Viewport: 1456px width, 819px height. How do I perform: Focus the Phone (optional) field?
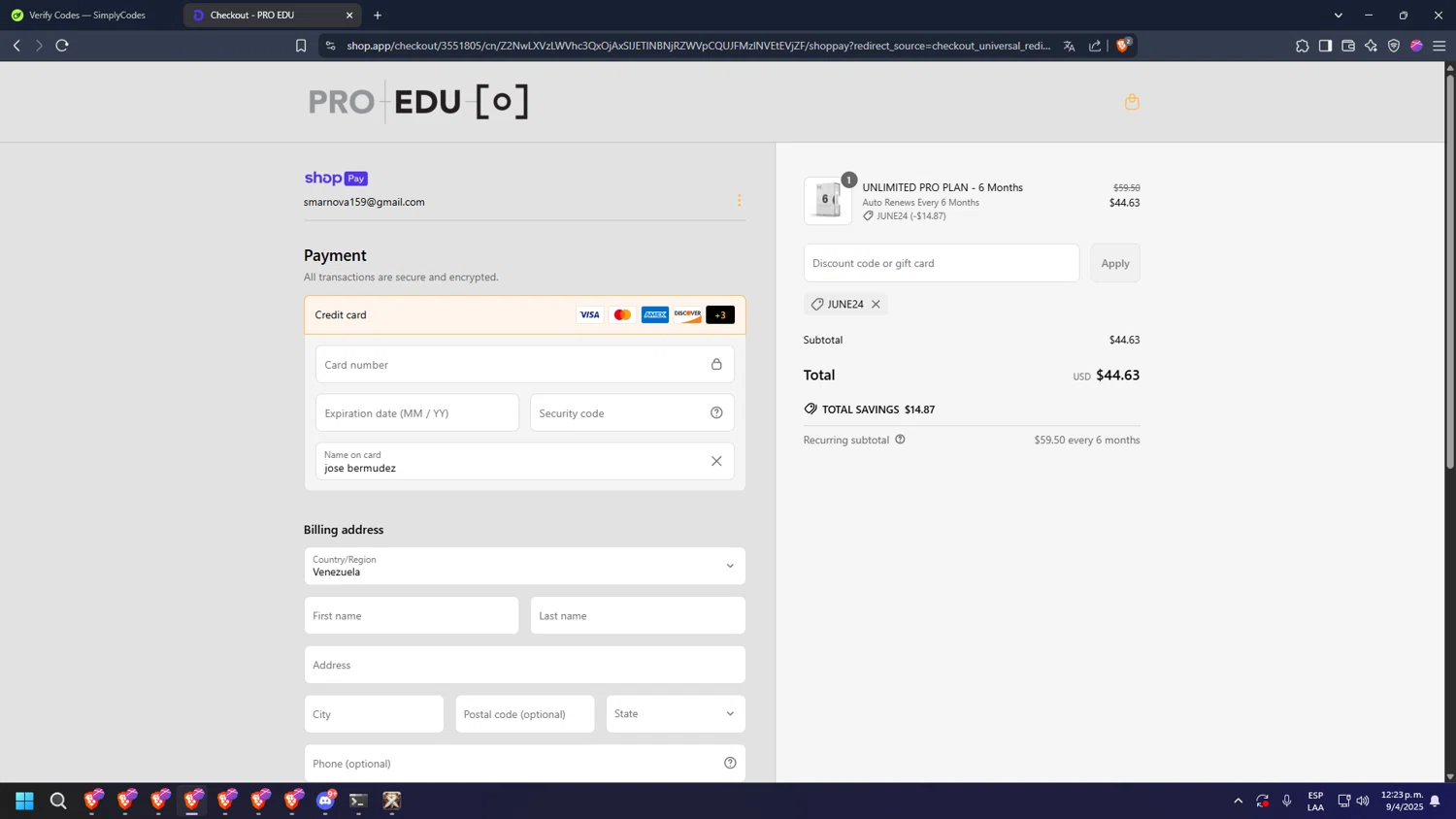coord(524,764)
